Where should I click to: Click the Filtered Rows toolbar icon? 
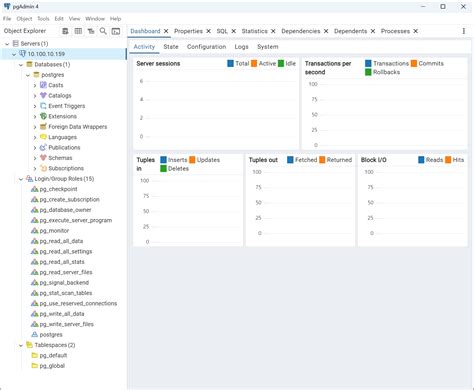pyautogui.click(x=91, y=31)
